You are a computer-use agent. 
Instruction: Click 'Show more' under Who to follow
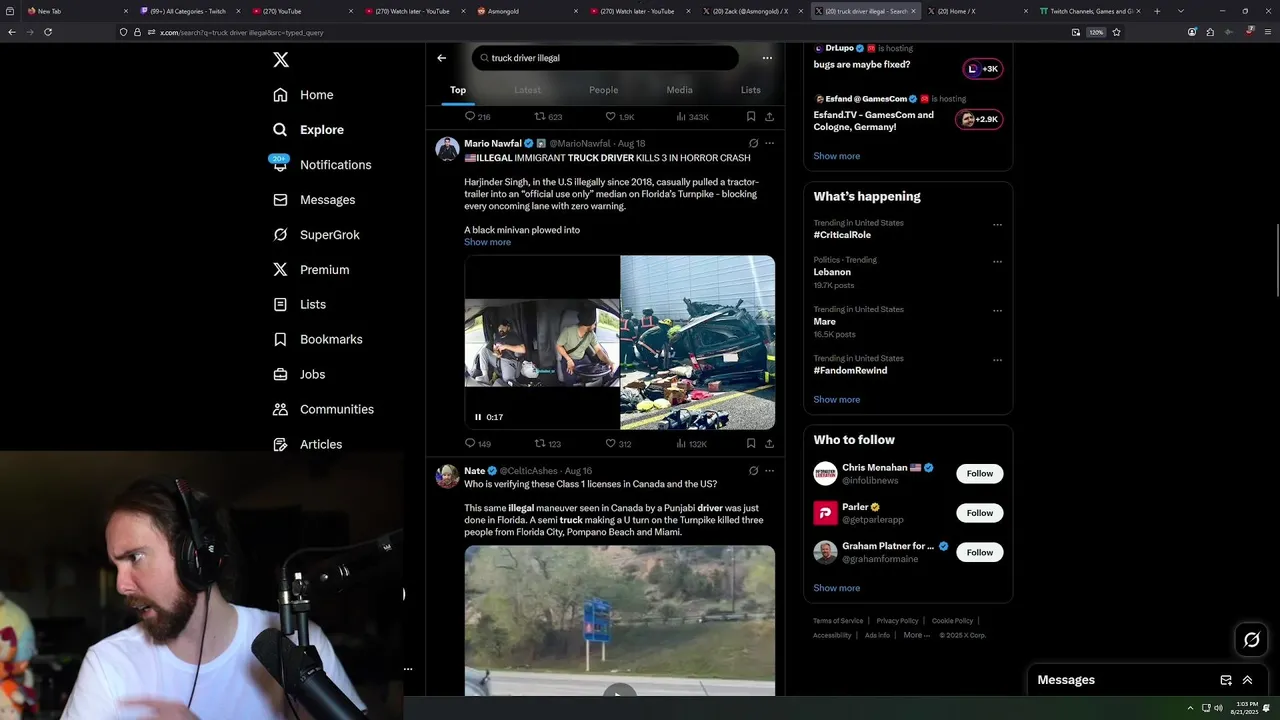836,588
